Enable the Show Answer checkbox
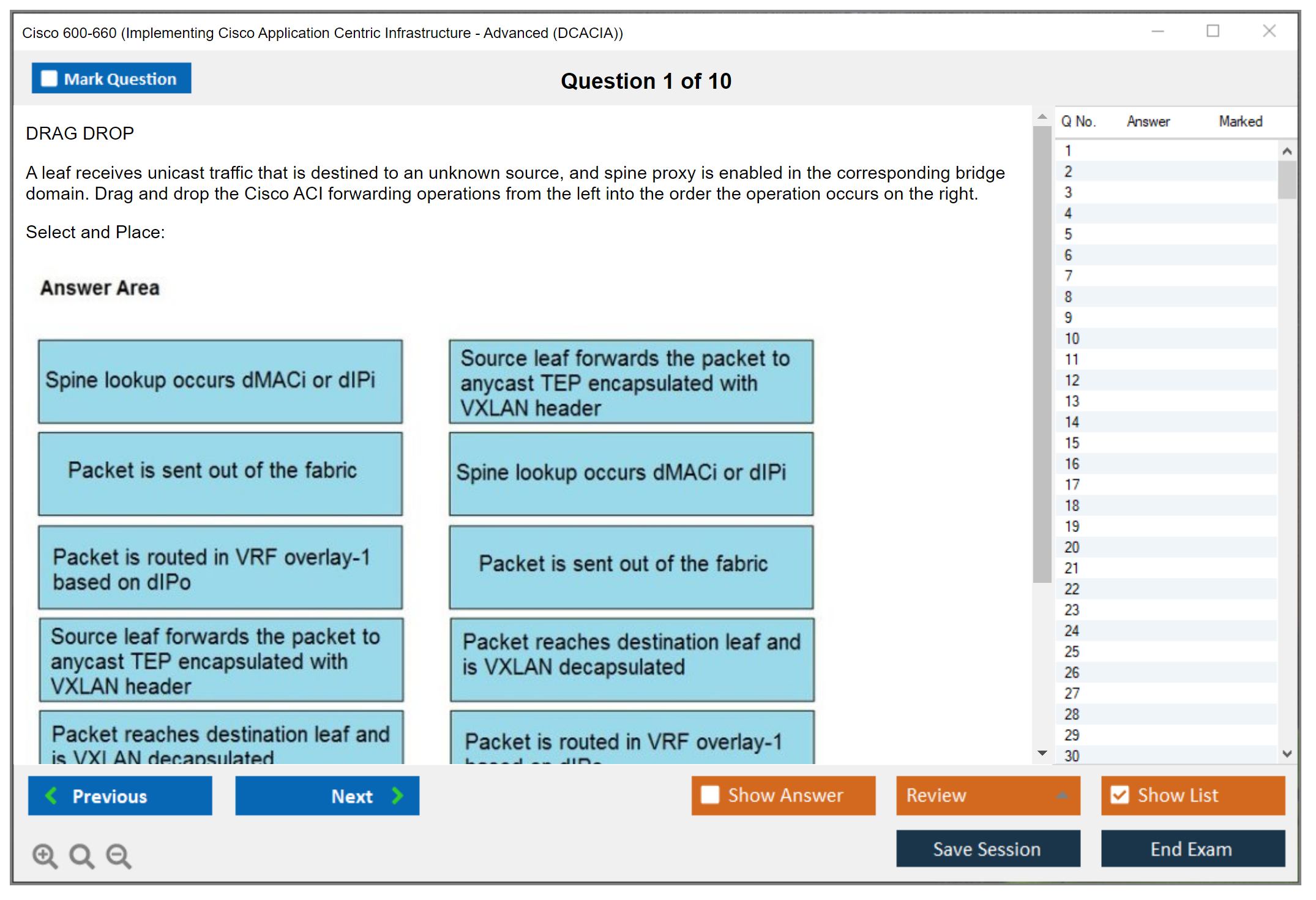This screenshot has width=1316, height=900. coord(710,795)
